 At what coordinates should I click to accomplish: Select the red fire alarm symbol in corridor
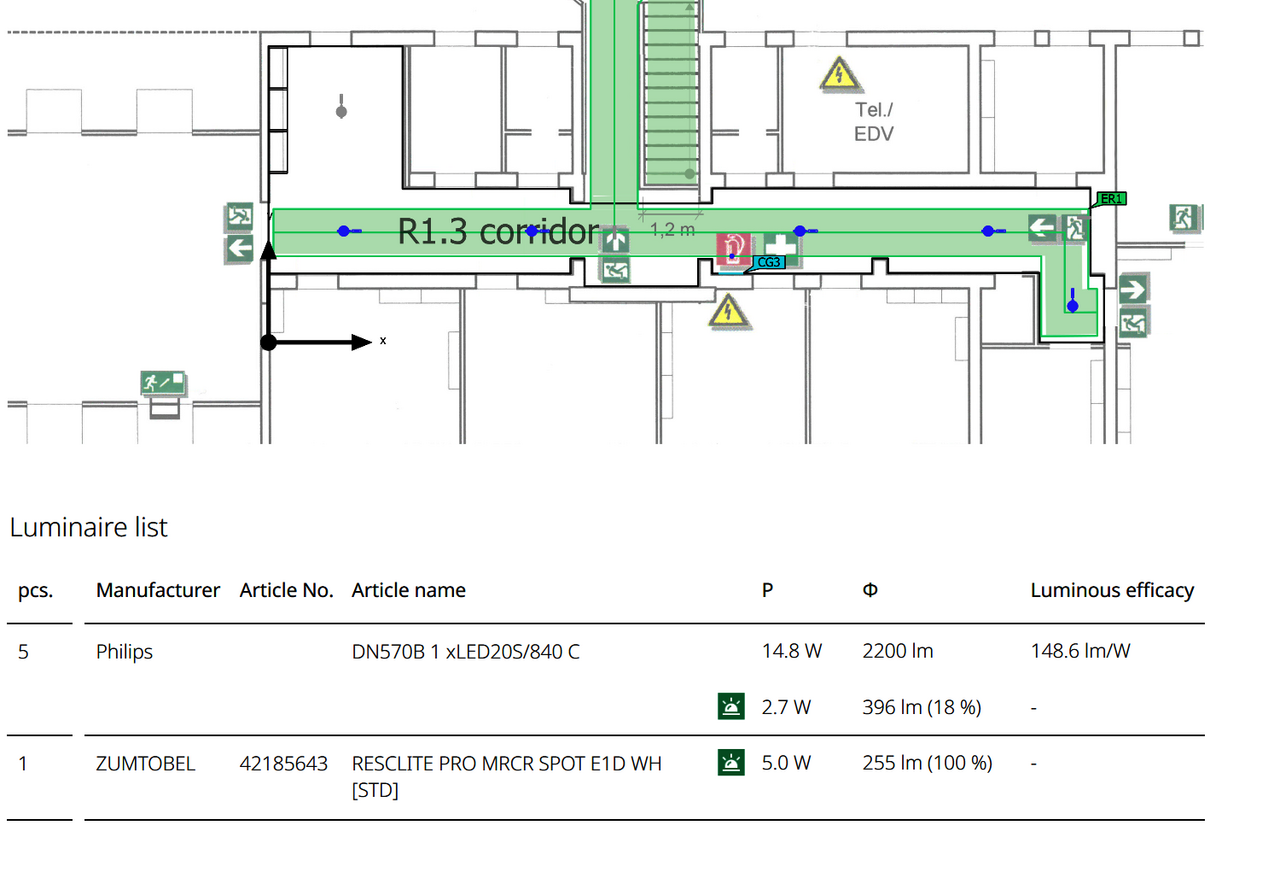(734, 248)
